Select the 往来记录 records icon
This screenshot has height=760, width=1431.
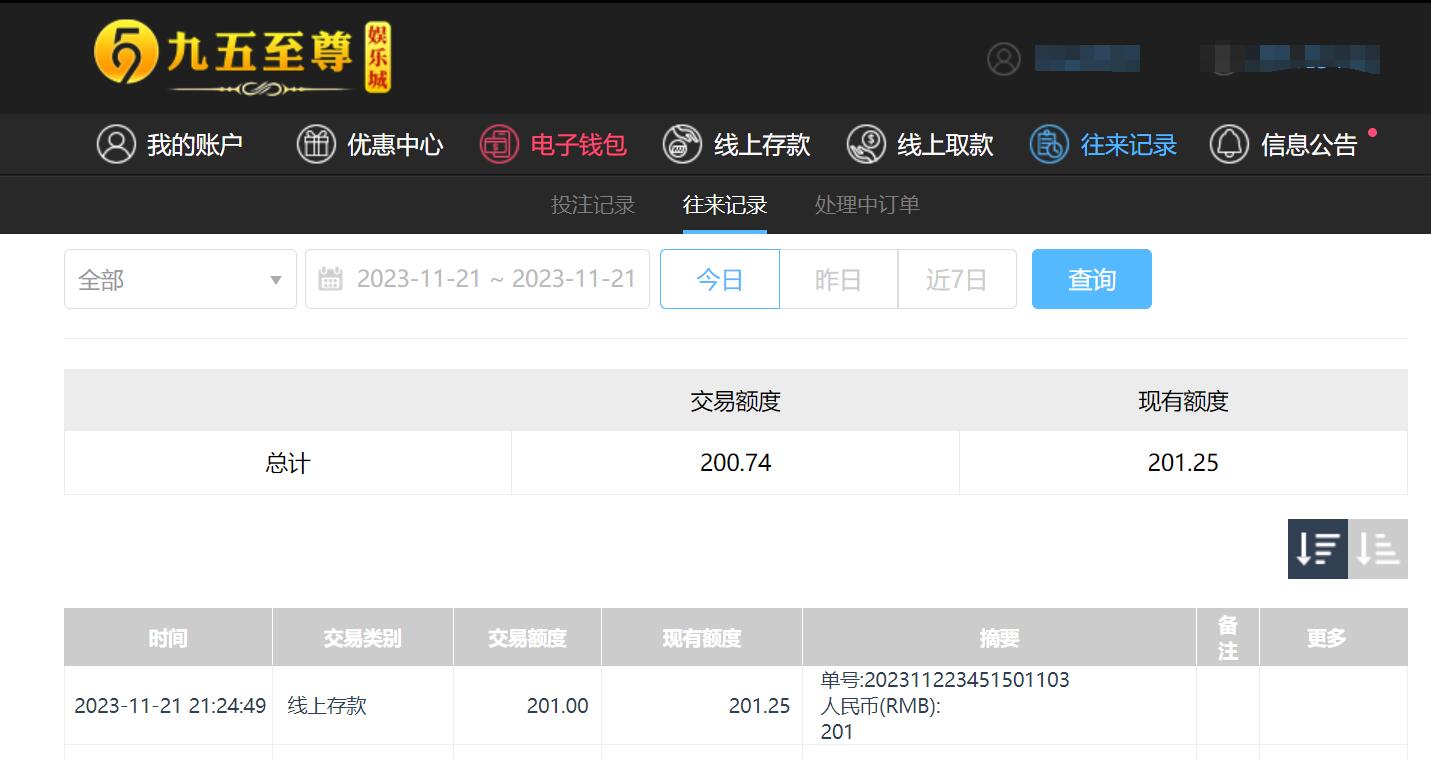pyautogui.click(x=1049, y=144)
